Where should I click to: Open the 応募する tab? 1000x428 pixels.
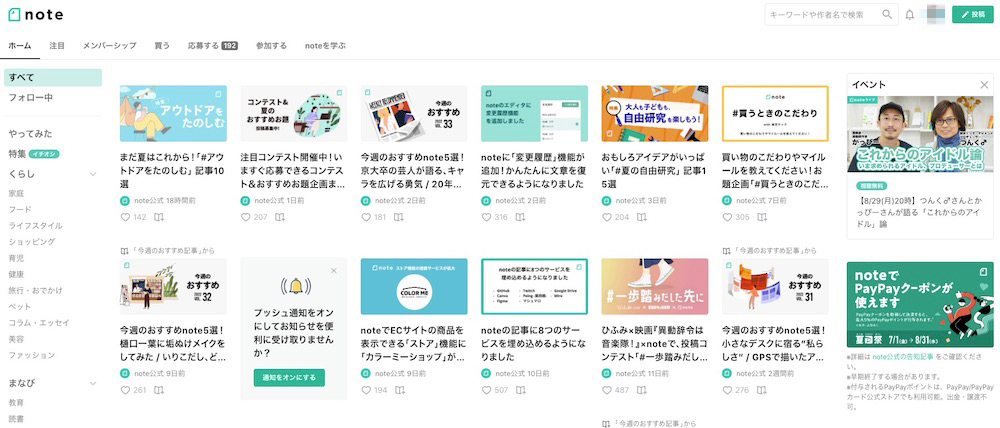(212, 46)
